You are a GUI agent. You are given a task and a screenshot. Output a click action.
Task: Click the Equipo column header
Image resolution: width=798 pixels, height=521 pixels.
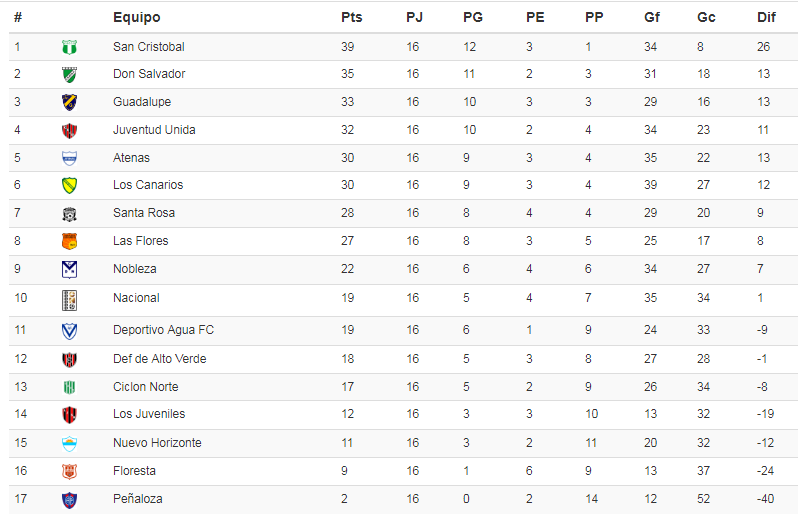pyautogui.click(x=136, y=17)
